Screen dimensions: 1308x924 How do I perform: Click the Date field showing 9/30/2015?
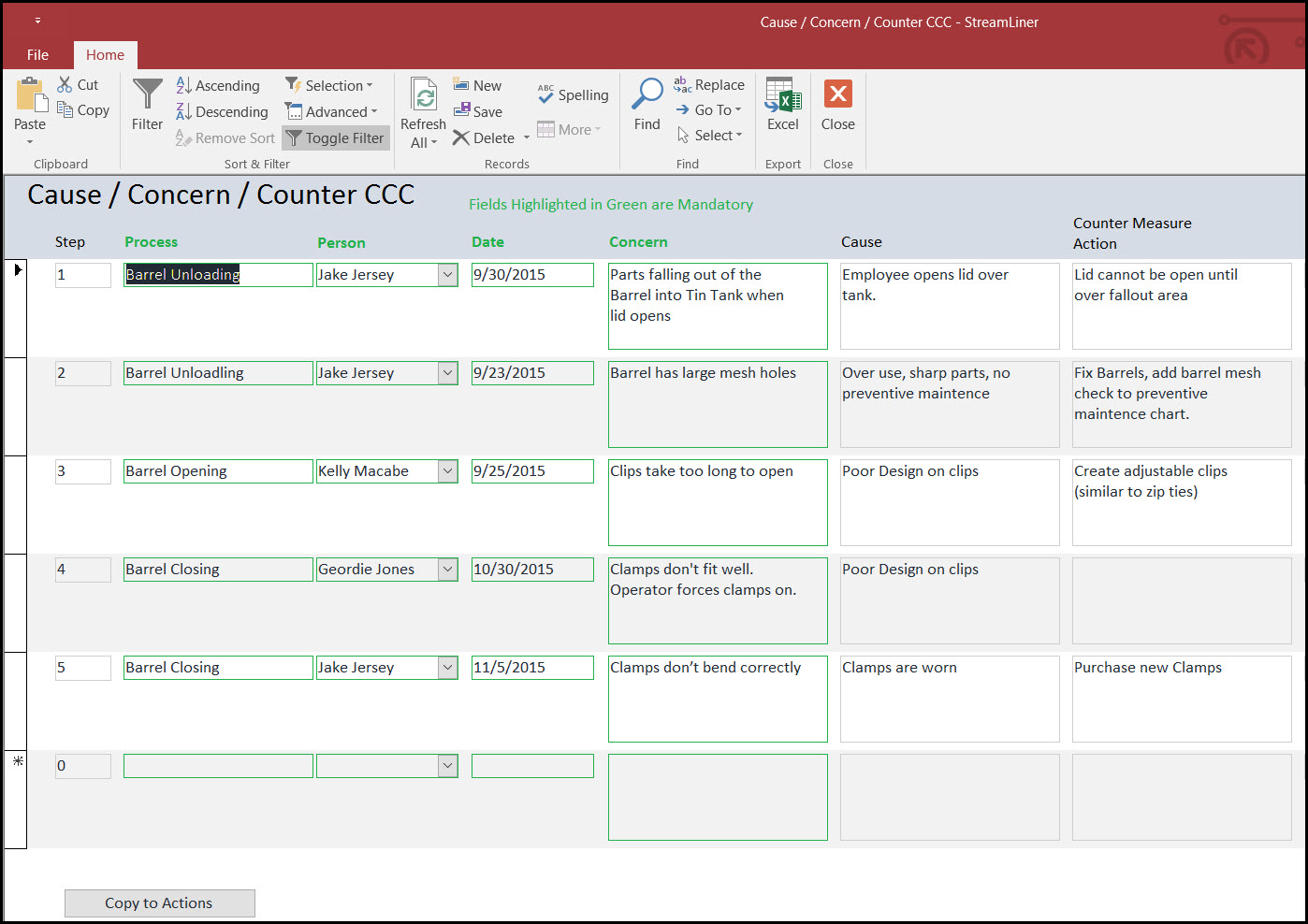pyautogui.click(x=531, y=274)
